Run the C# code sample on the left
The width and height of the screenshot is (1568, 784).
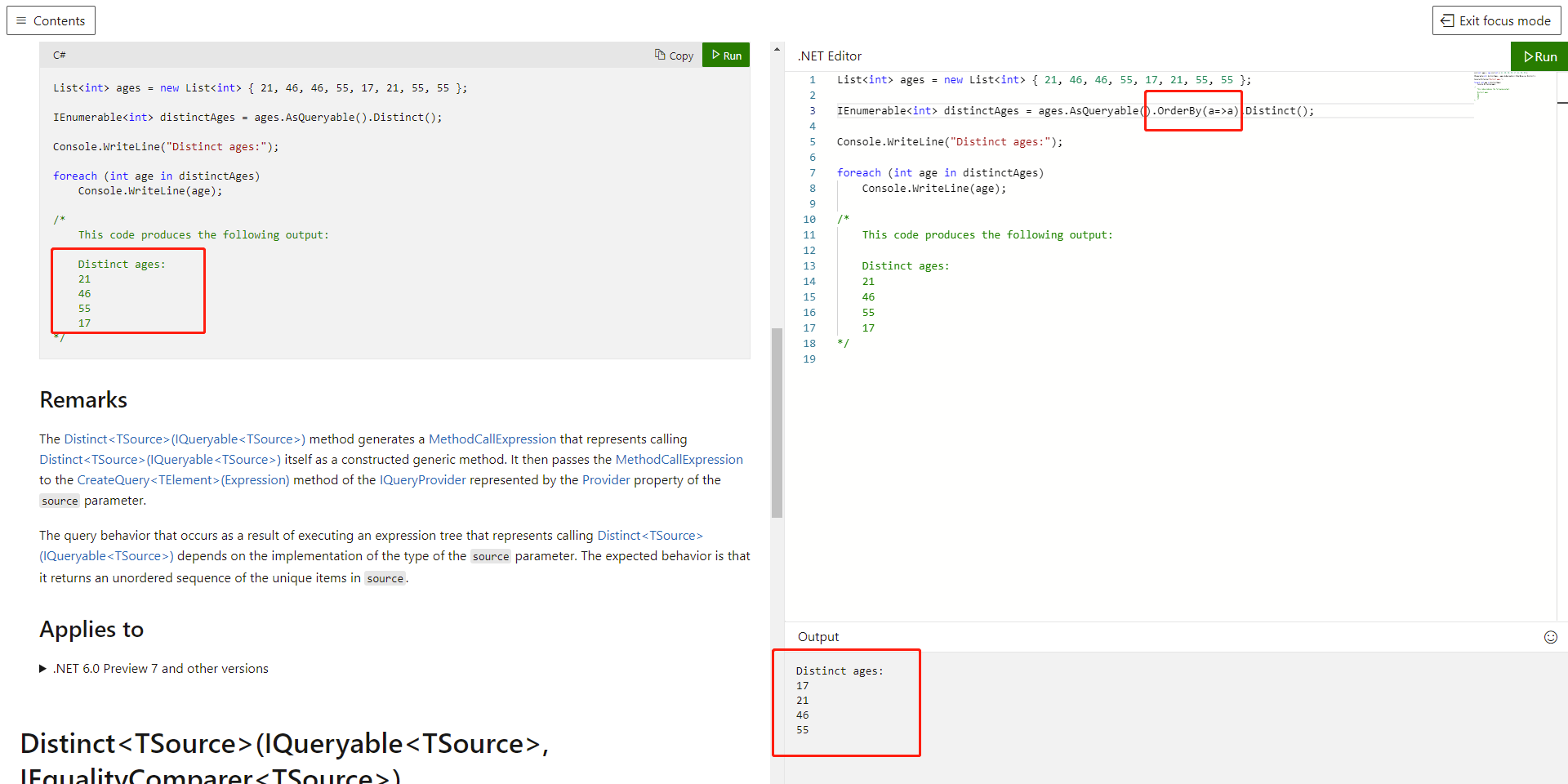pyautogui.click(x=725, y=55)
